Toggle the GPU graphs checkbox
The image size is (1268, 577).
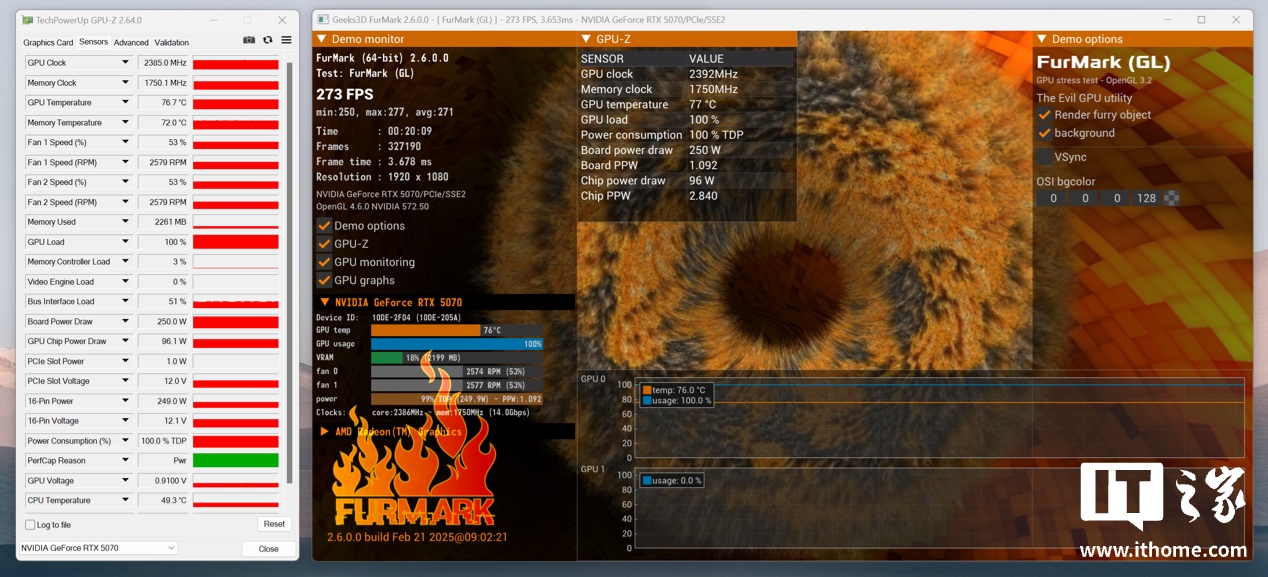pos(324,280)
